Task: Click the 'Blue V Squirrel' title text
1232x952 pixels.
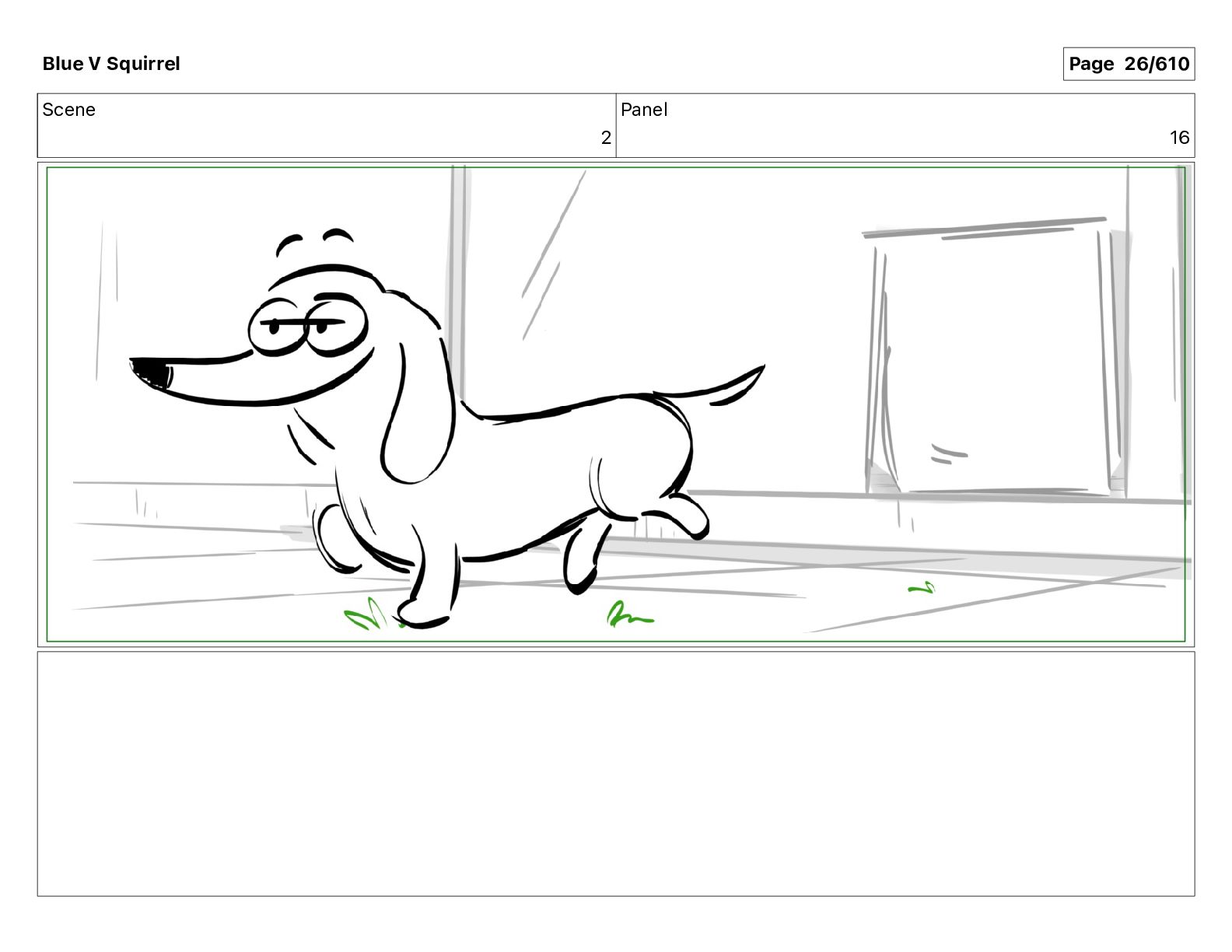Action: [x=111, y=64]
